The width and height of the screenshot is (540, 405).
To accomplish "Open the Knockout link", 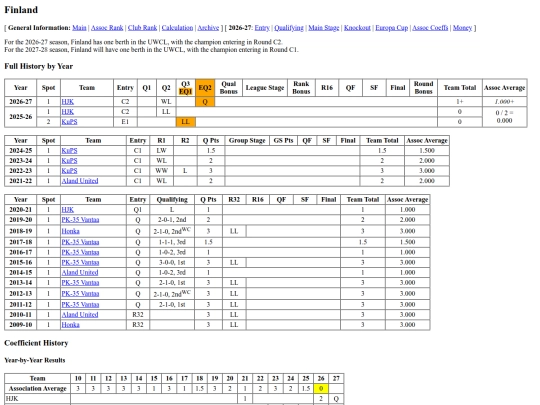I will click(x=357, y=28).
